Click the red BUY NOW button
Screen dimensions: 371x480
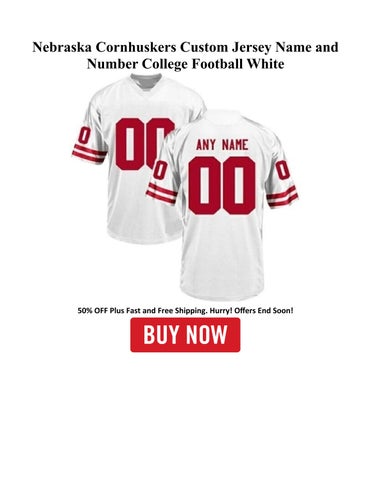pyautogui.click(x=185, y=335)
